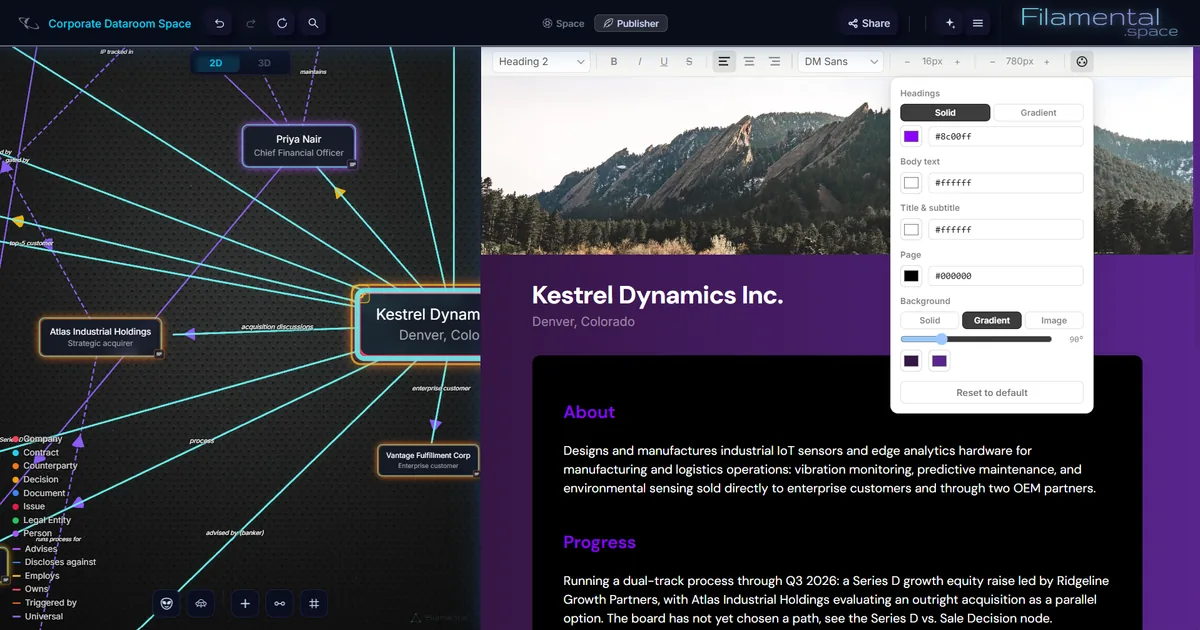Click the gradient angle slider
Image resolution: width=1200 pixels, height=630 pixels.
tap(977, 340)
